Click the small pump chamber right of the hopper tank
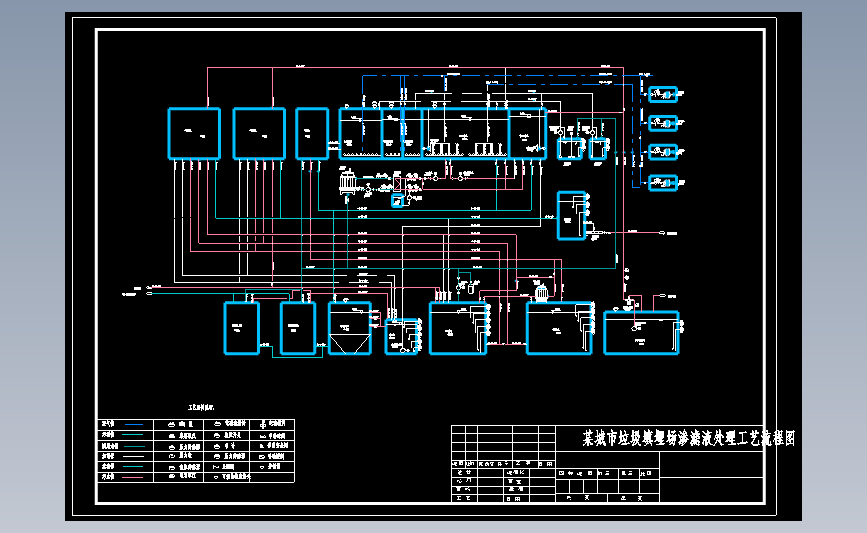Viewport: 867px width, 533px height. [402, 336]
